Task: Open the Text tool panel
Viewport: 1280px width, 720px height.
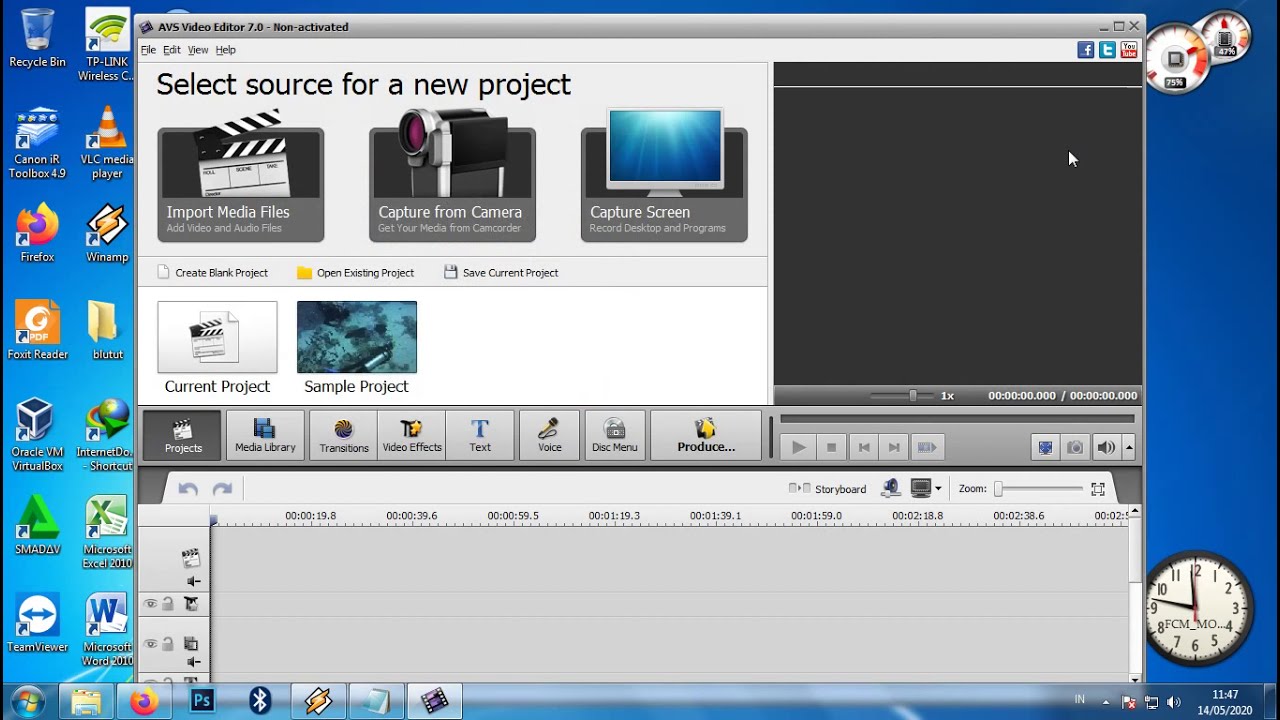Action: pyautogui.click(x=480, y=435)
